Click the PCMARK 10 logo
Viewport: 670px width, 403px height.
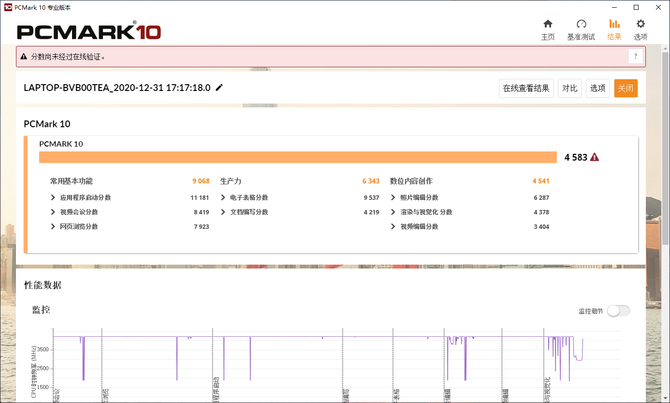(x=88, y=31)
